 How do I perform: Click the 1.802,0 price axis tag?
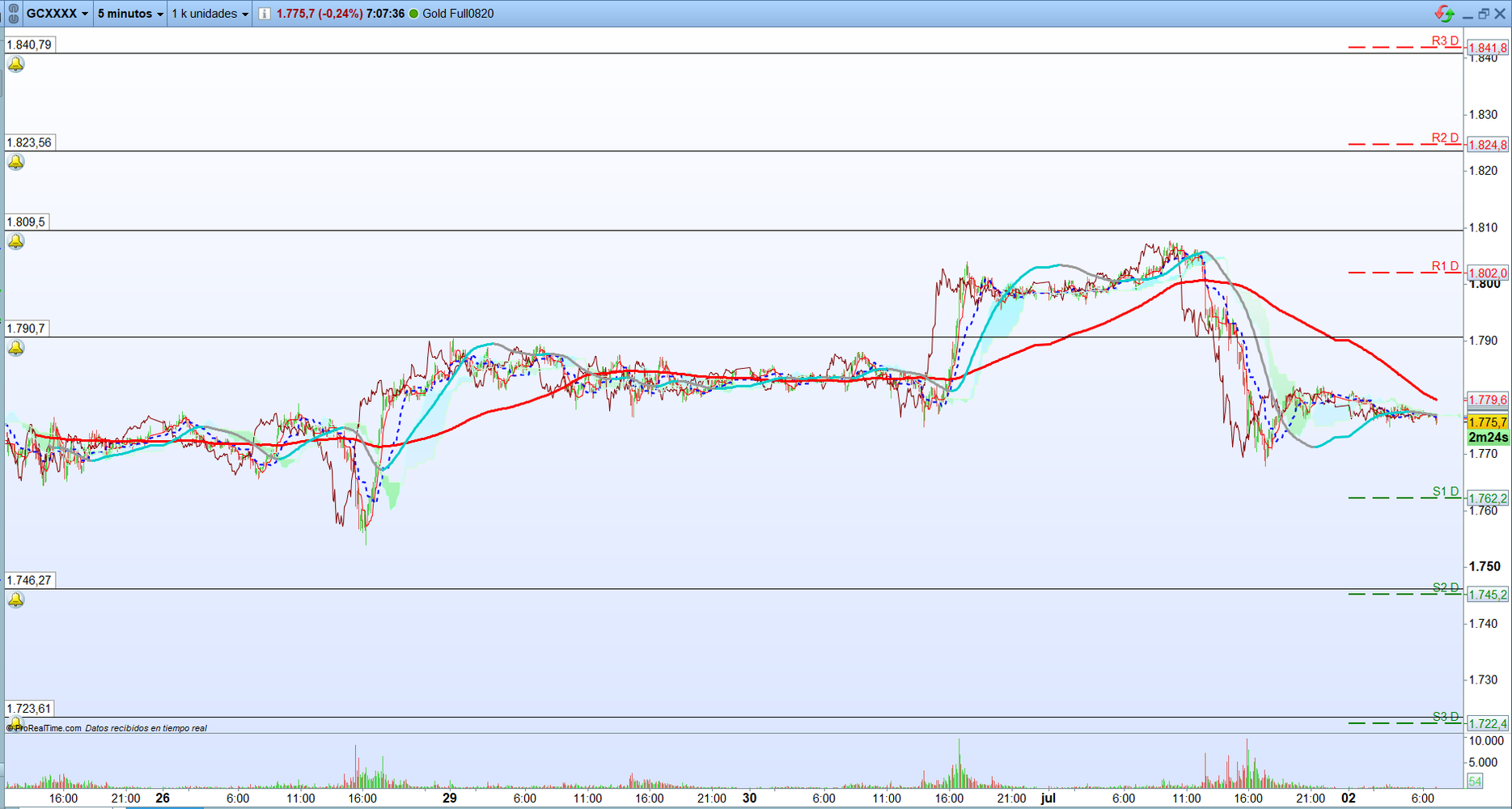(1488, 273)
